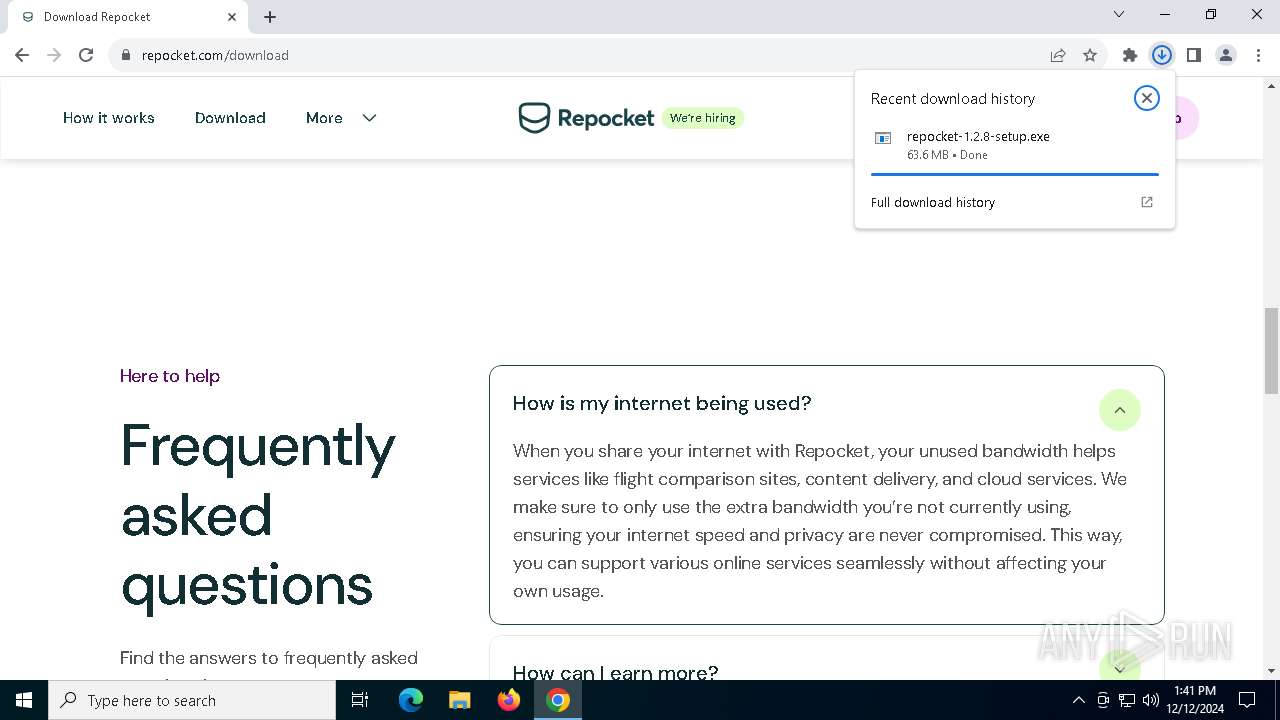Click the setup file icon in downloads
Image resolution: width=1280 pixels, height=720 pixels.
point(883,139)
